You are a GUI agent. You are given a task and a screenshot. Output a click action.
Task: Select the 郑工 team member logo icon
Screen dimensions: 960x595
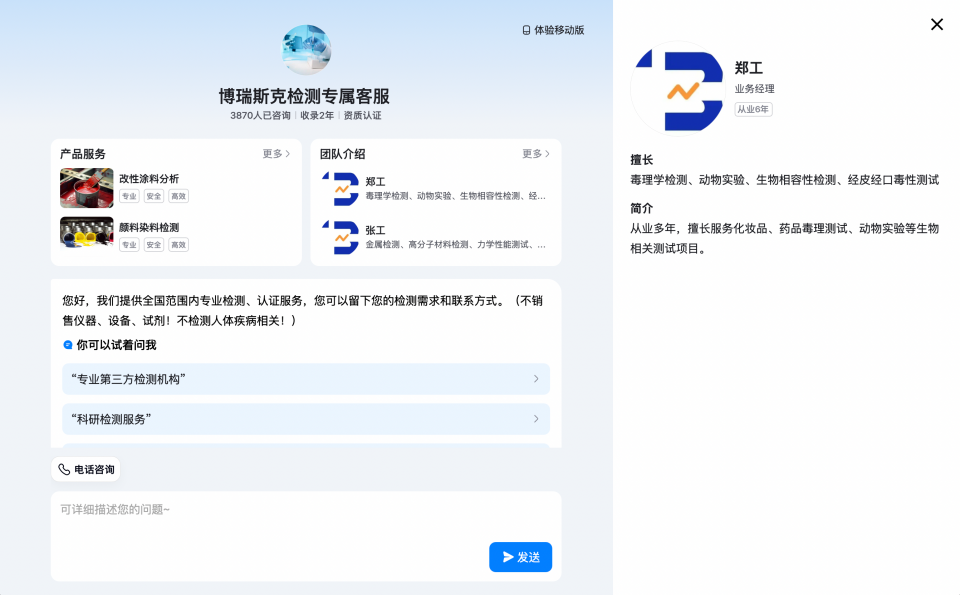(340, 189)
